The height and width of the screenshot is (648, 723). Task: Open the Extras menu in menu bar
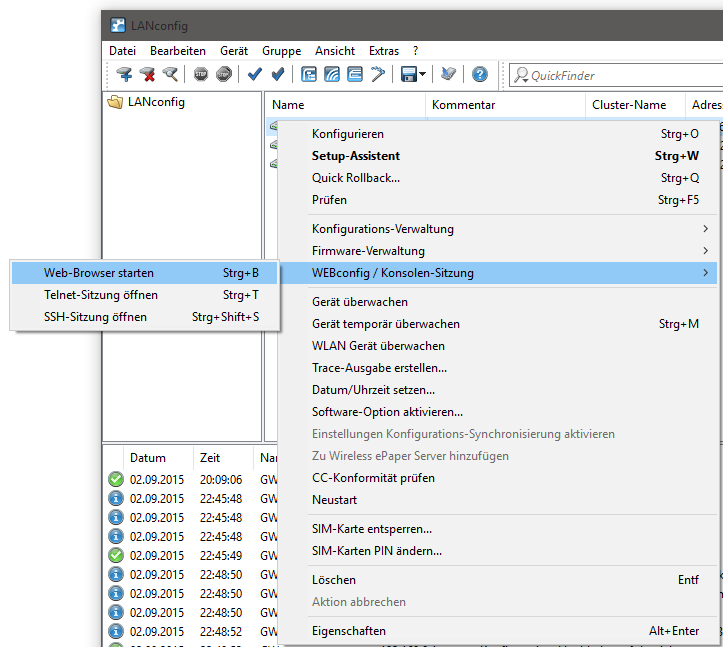383,51
